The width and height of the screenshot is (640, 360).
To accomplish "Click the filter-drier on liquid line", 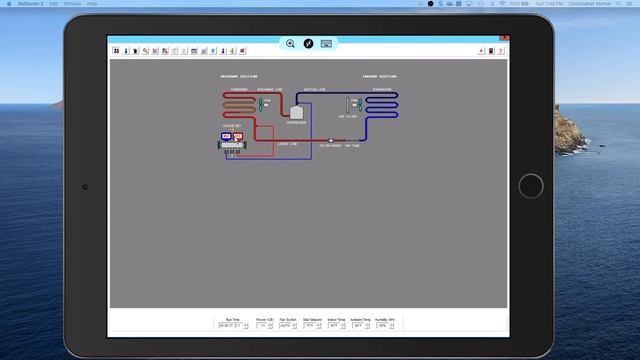I will pos(331,140).
